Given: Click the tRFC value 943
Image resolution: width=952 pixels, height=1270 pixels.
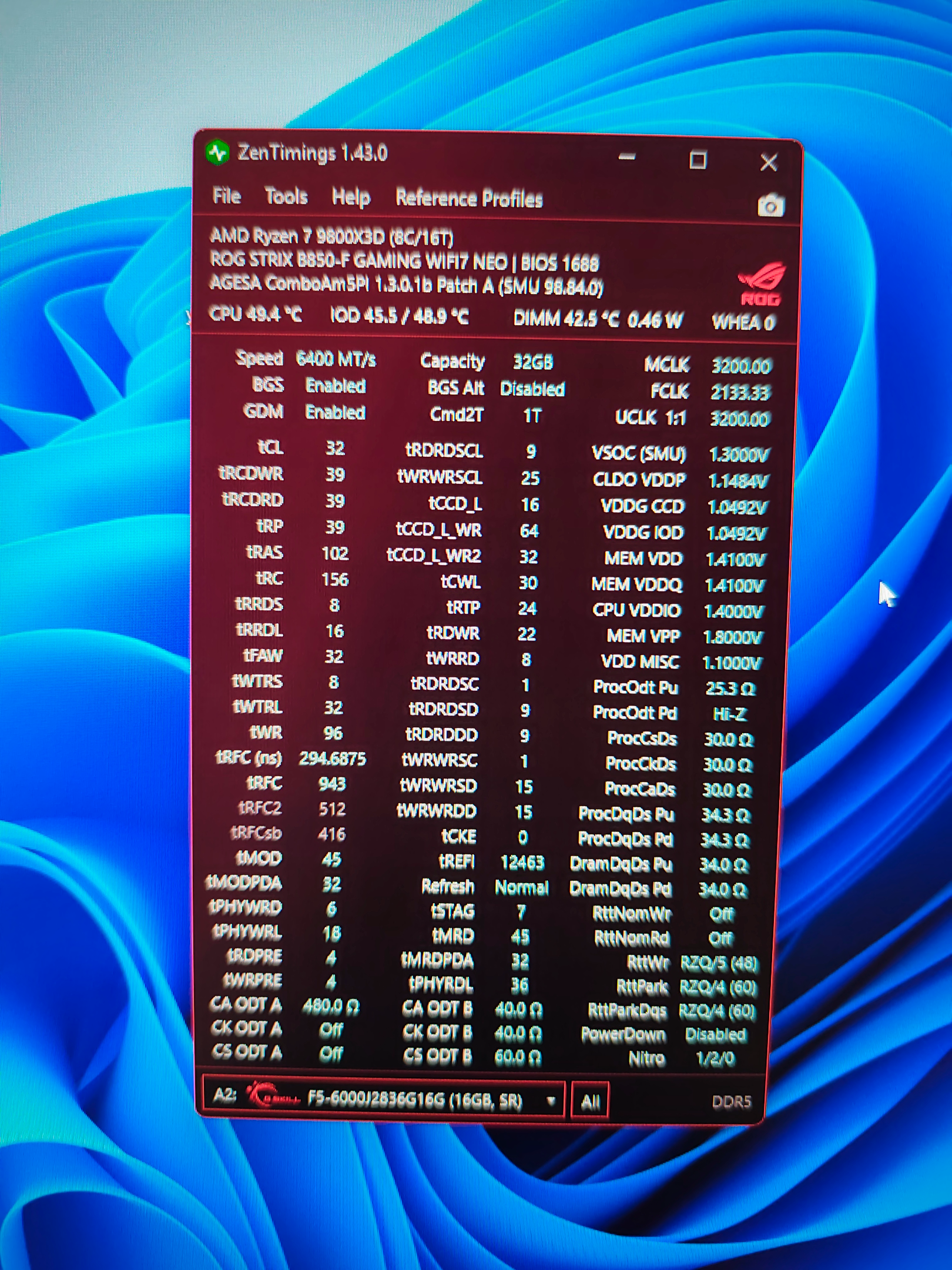Looking at the screenshot, I should tap(332, 784).
